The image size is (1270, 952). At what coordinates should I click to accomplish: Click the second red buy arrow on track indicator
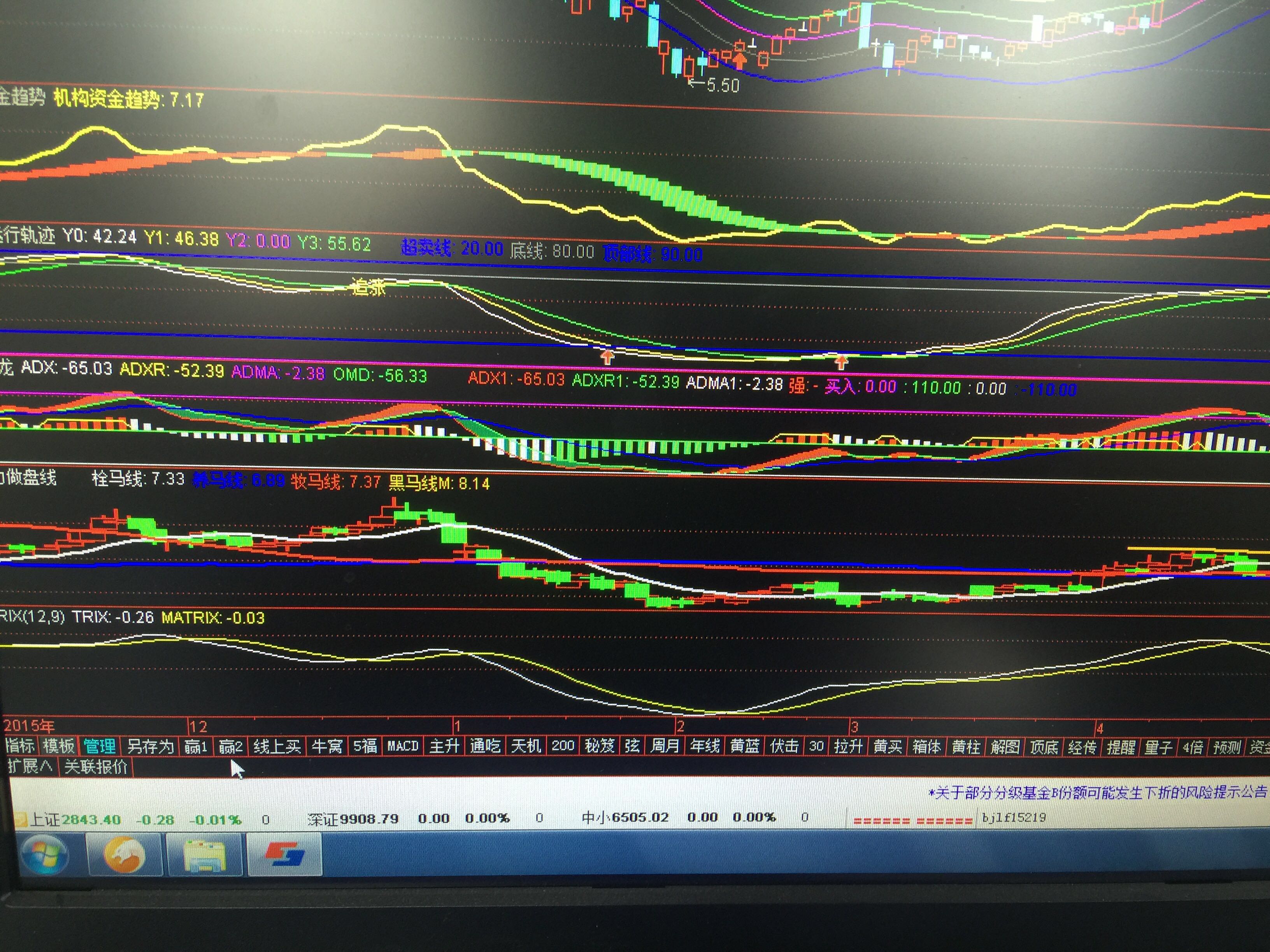pyautogui.click(x=841, y=362)
